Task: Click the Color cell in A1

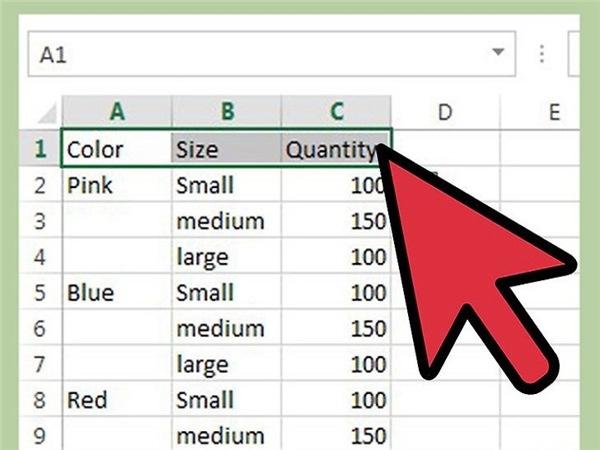Action: point(116,149)
